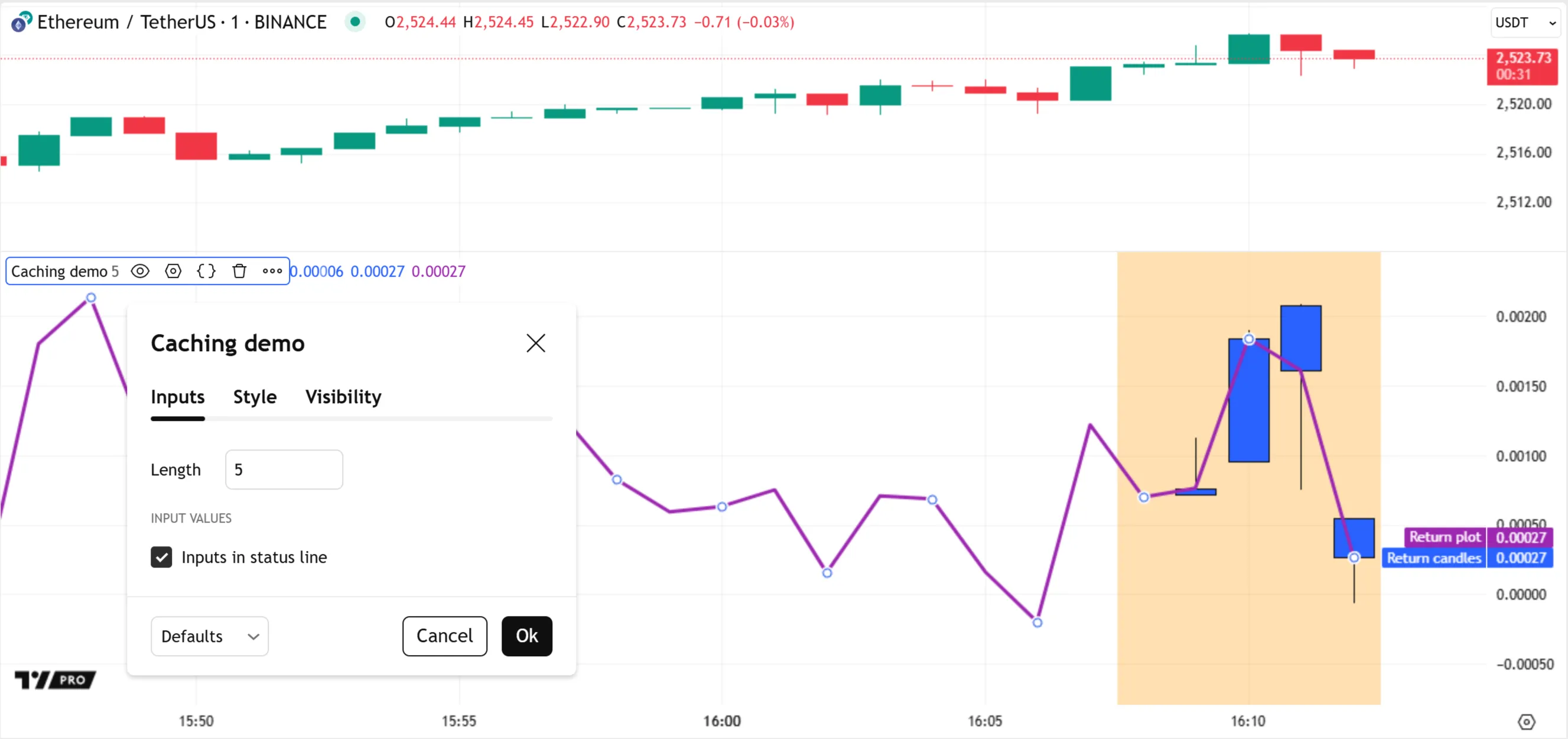Remove indicator with trash icon
1568x739 pixels.
click(x=239, y=271)
